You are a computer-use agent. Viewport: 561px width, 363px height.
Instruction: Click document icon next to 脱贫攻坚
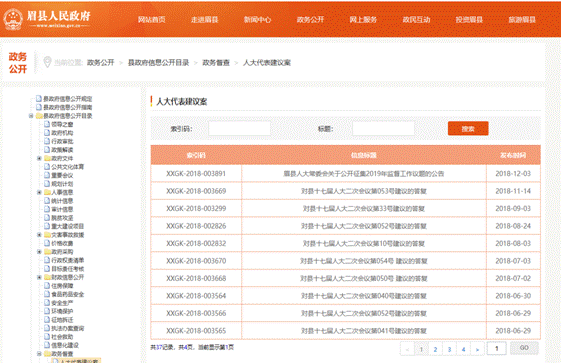click(47, 217)
